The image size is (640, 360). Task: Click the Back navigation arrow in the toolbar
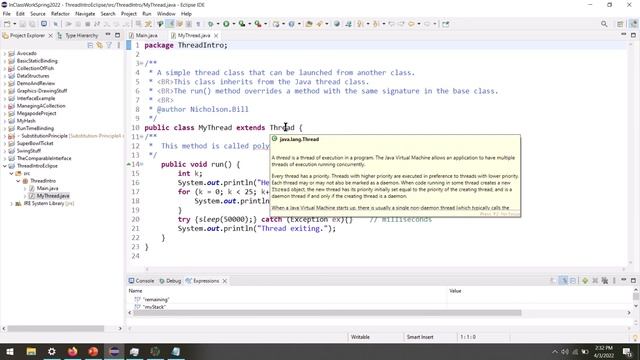411,24
